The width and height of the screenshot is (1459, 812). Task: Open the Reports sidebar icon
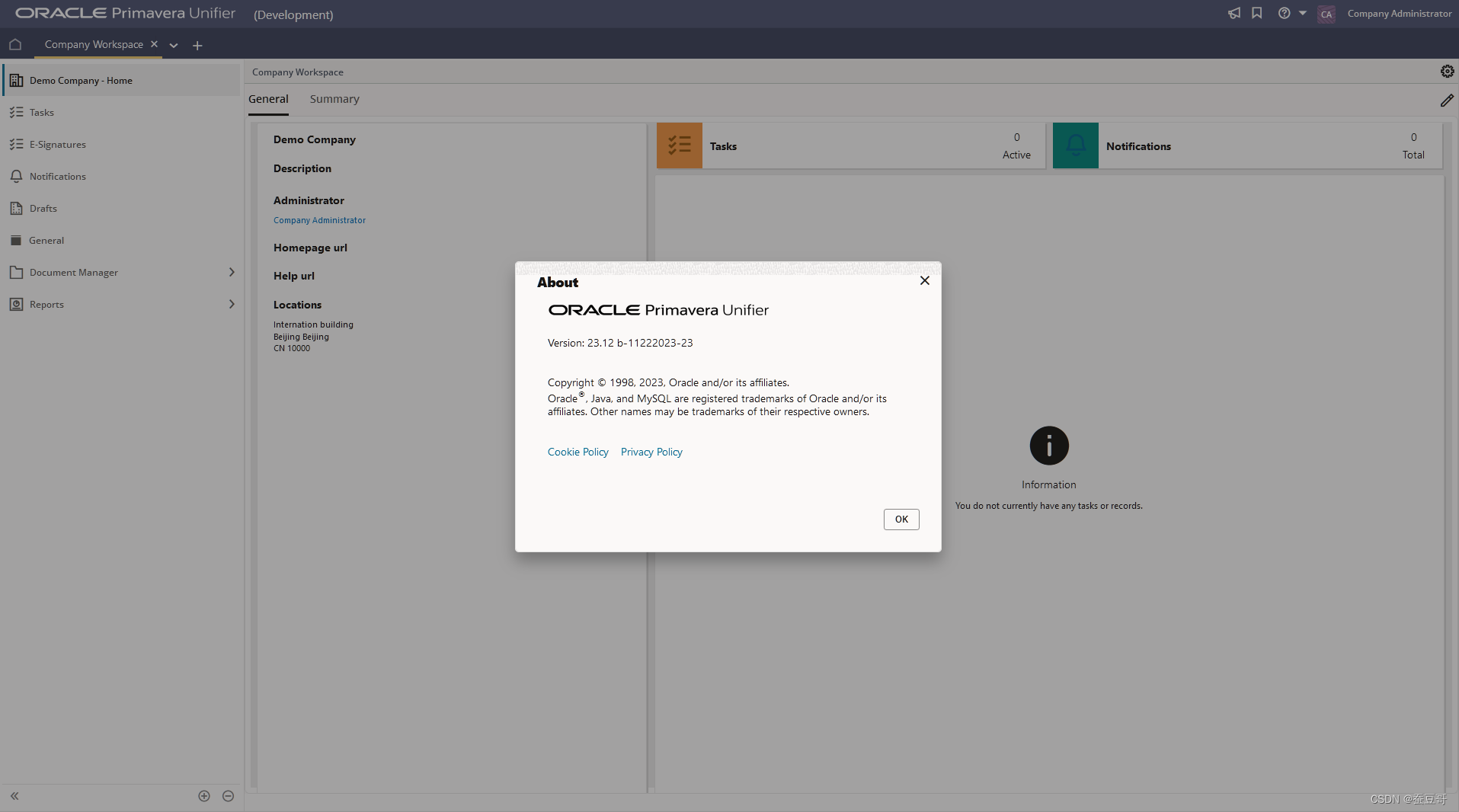(x=16, y=304)
